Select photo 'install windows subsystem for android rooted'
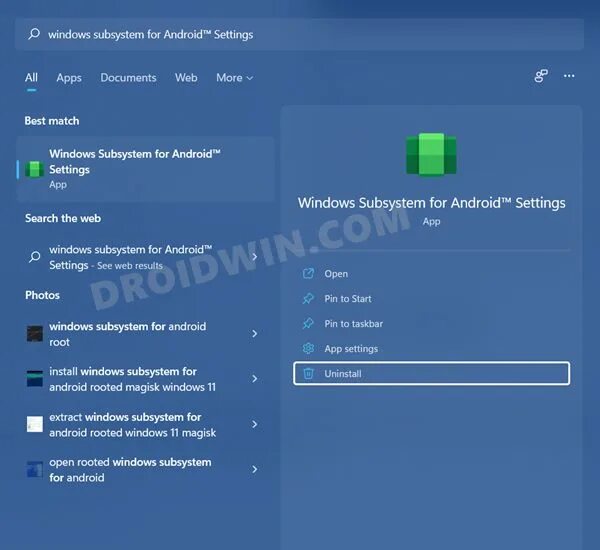The height and width of the screenshot is (550, 600). click(145, 379)
